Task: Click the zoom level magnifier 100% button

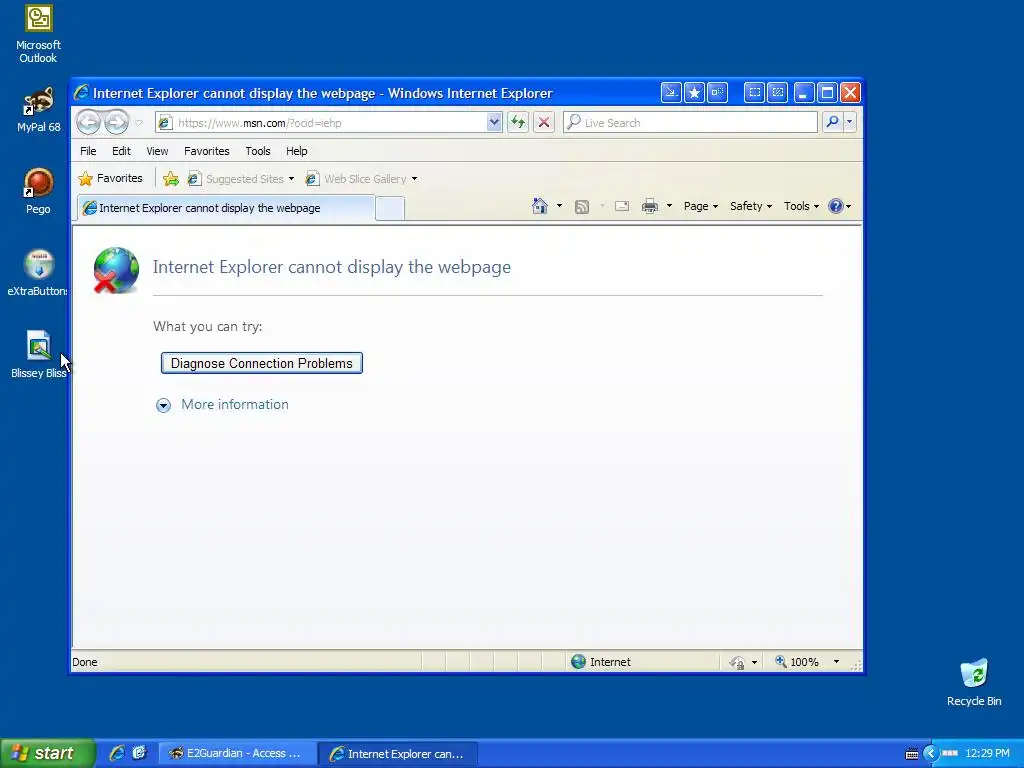Action: click(797, 662)
